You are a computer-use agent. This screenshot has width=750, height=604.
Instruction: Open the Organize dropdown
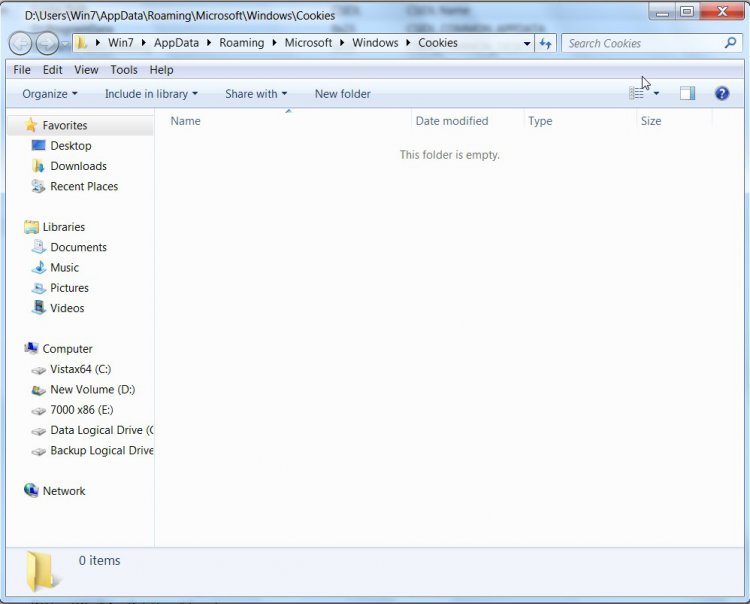[x=50, y=94]
